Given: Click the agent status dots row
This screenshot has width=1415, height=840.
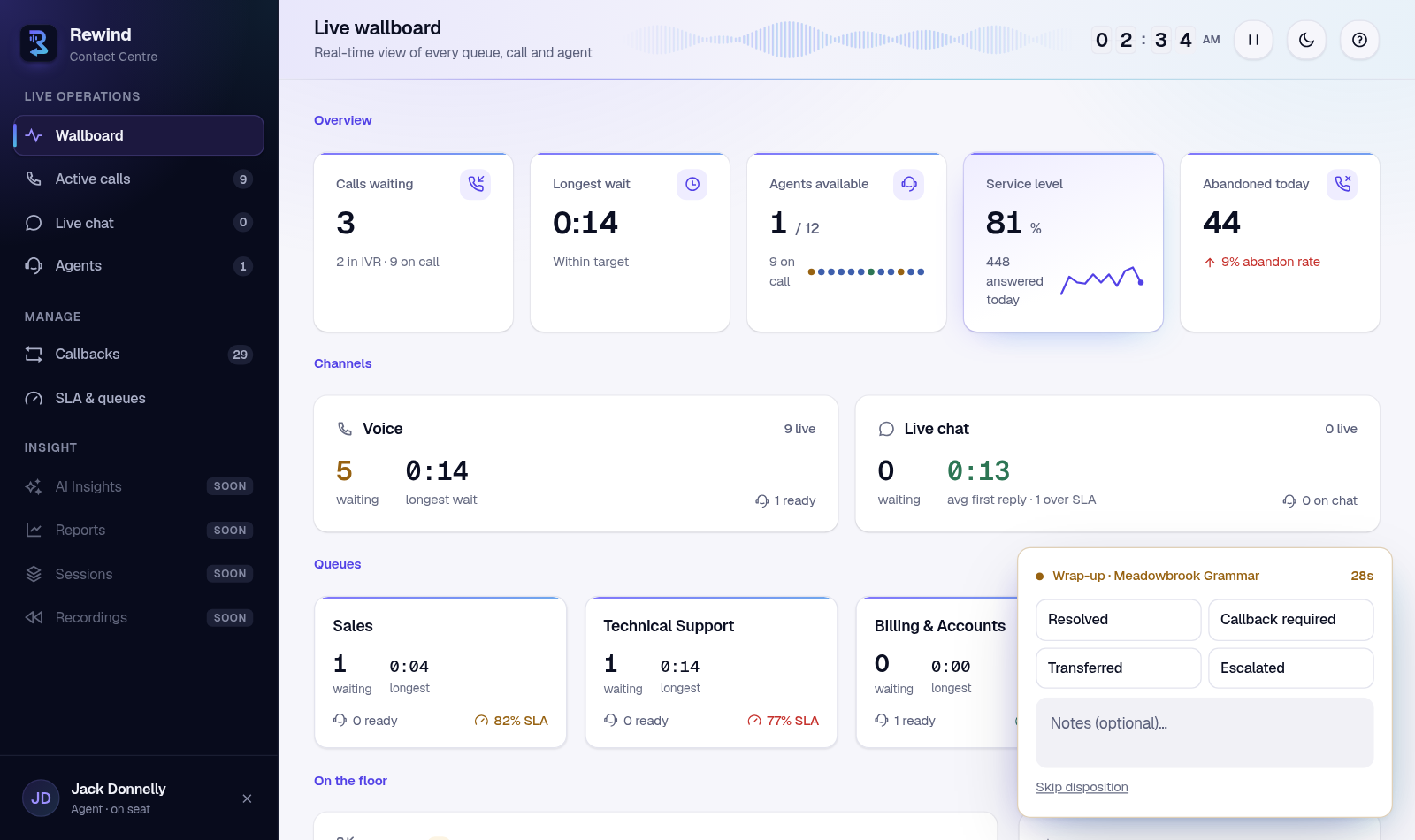Looking at the screenshot, I should coord(867,272).
